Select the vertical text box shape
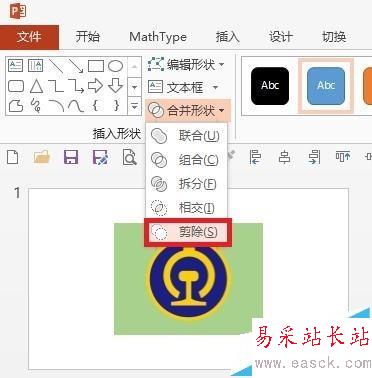This screenshot has width=372, height=378. point(35,66)
